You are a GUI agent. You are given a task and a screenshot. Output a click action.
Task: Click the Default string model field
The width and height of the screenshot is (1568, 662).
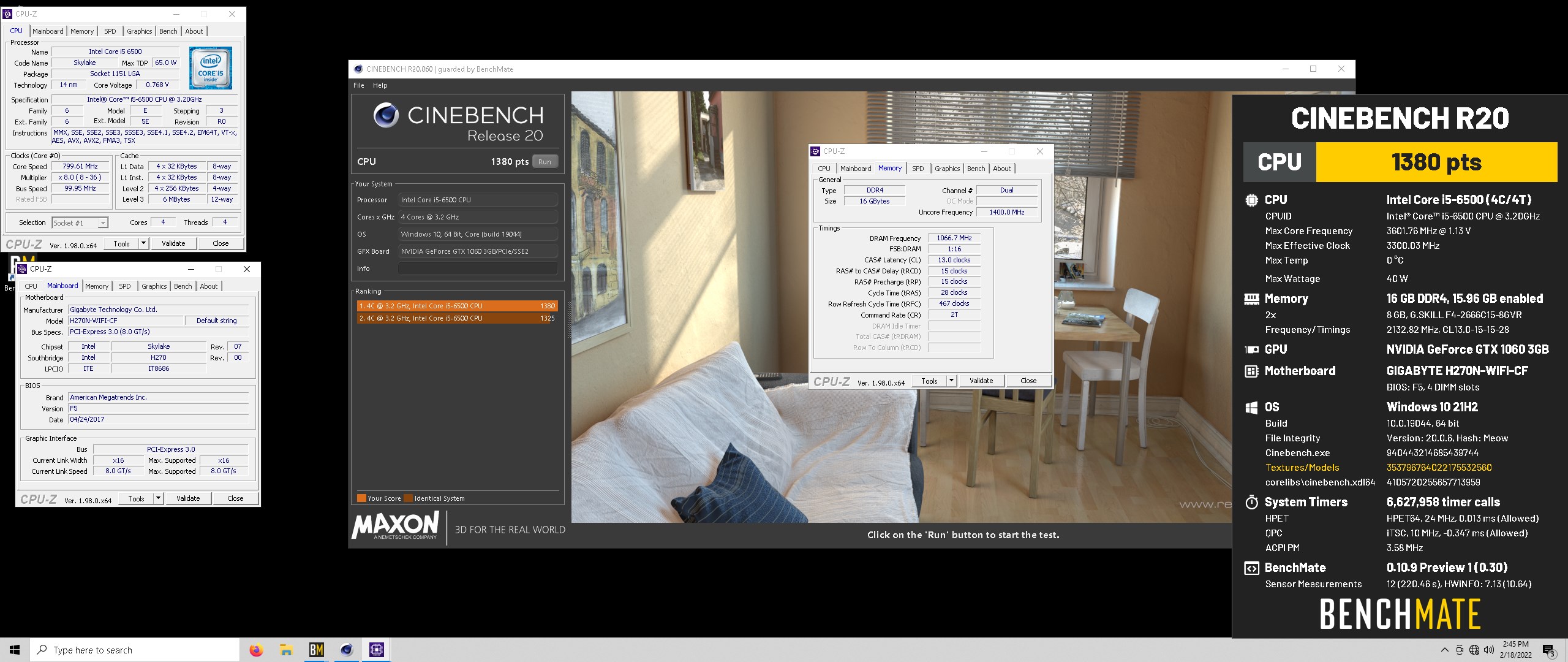(217, 321)
